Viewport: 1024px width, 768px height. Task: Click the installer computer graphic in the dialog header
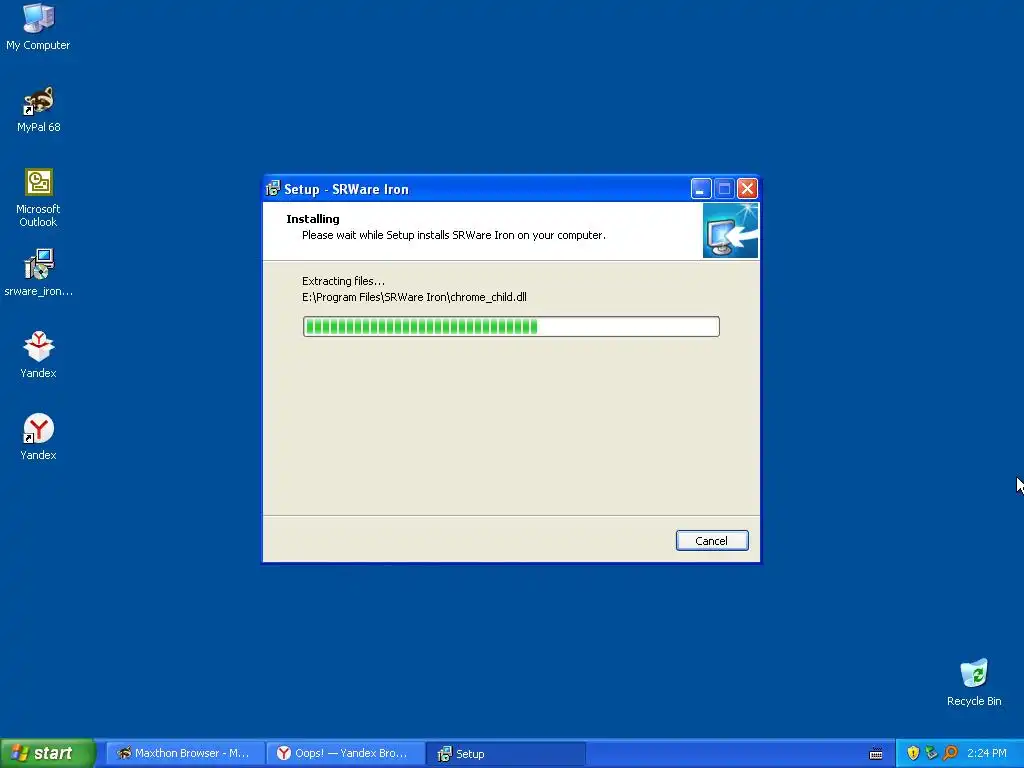[x=730, y=231]
